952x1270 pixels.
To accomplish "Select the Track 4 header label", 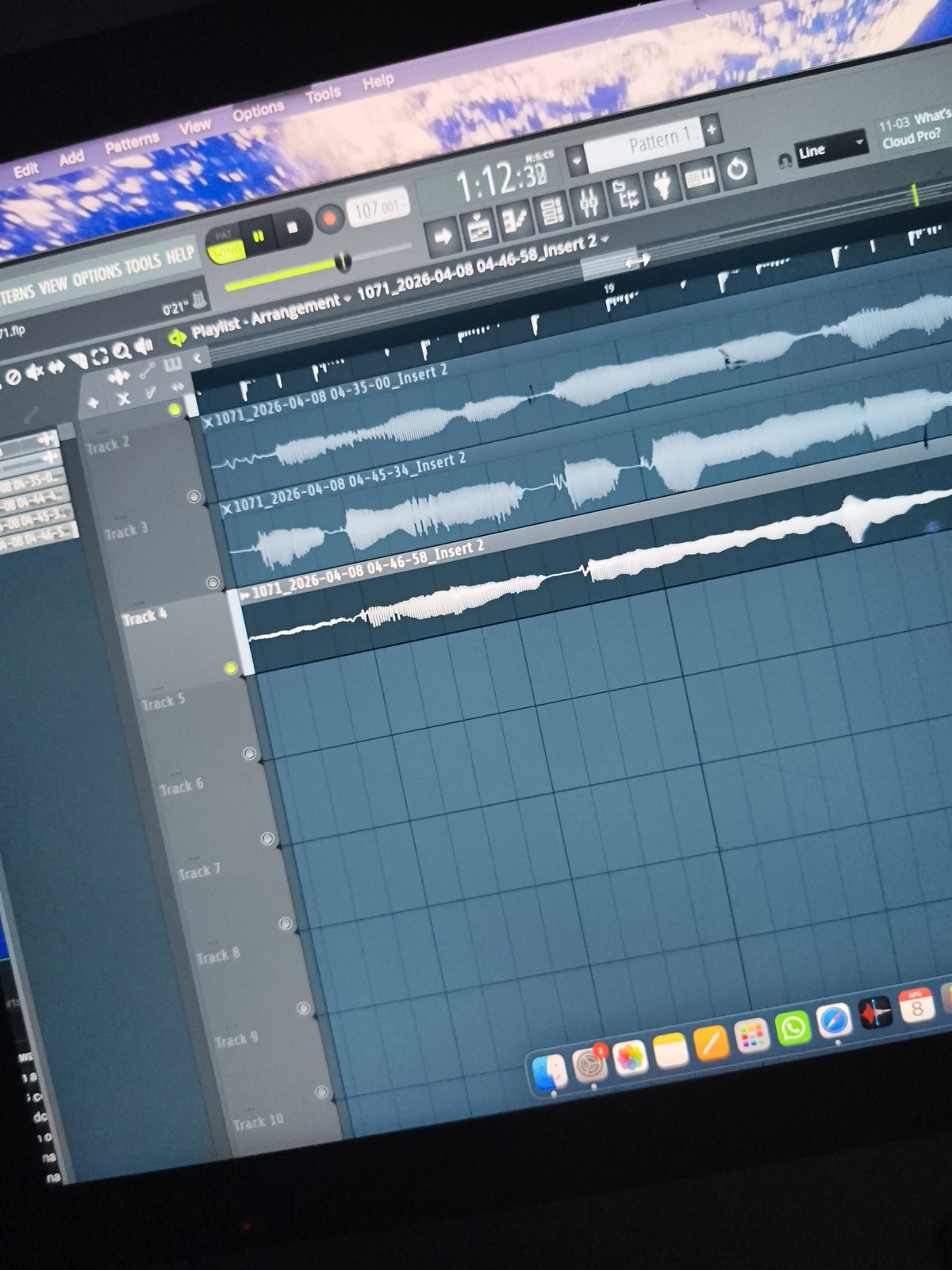I will tap(144, 616).
